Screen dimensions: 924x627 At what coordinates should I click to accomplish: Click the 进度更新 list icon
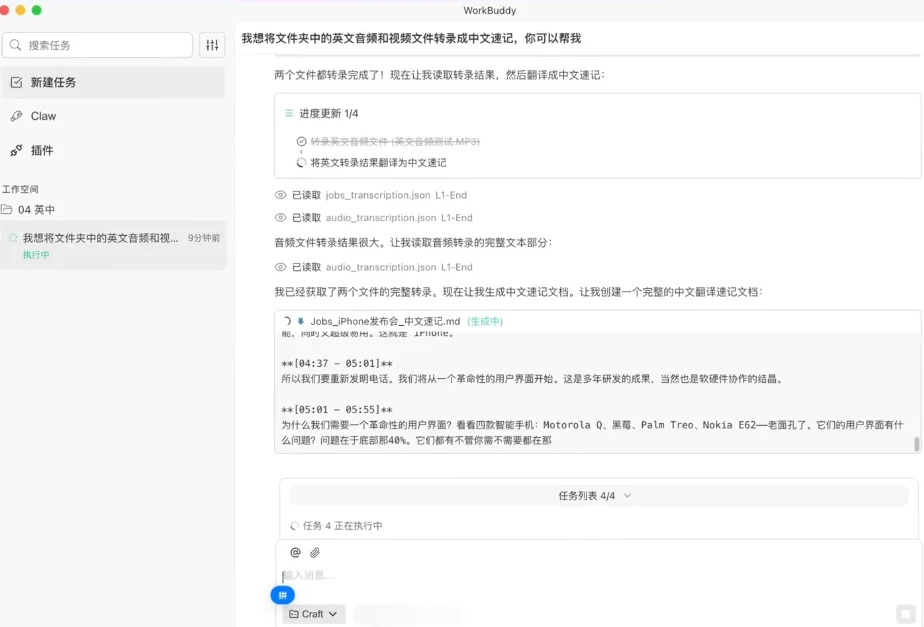click(x=289, y=114)
